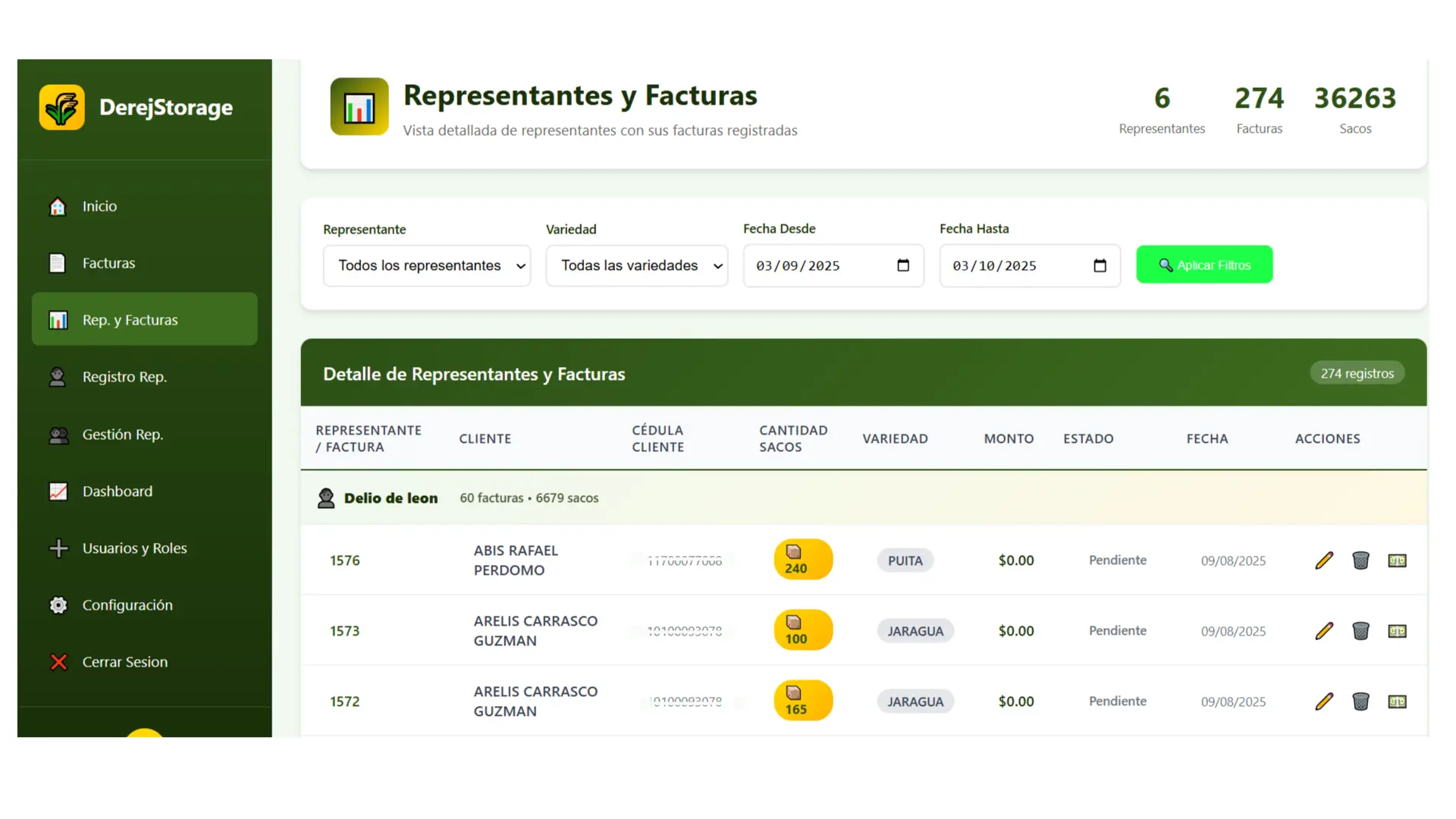Image resolution: width=1456 pixels, height=819 pixels.
Task: Click the money payment icon for invoice 1573
Action: (x=1397, y=631)
